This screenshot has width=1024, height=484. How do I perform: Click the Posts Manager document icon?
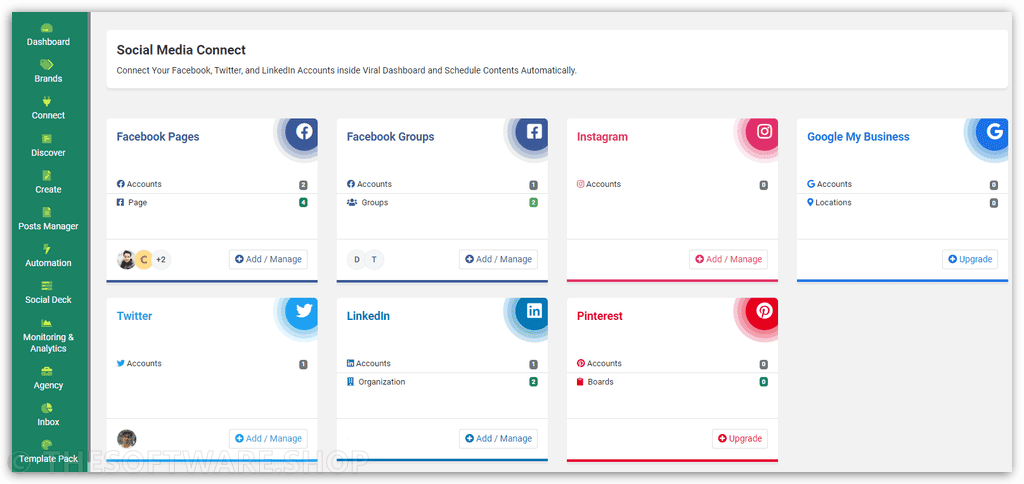pyautogui.click(x=46, y=212)
